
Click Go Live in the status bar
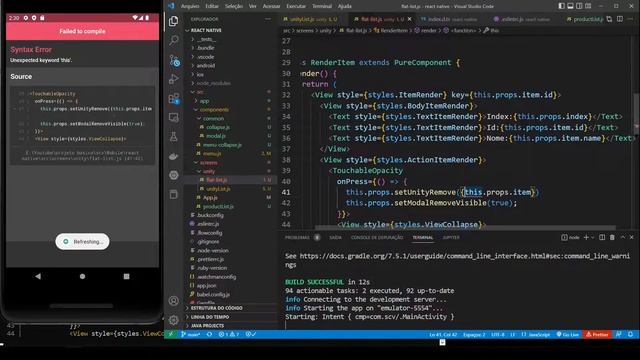tap(568, 334)
